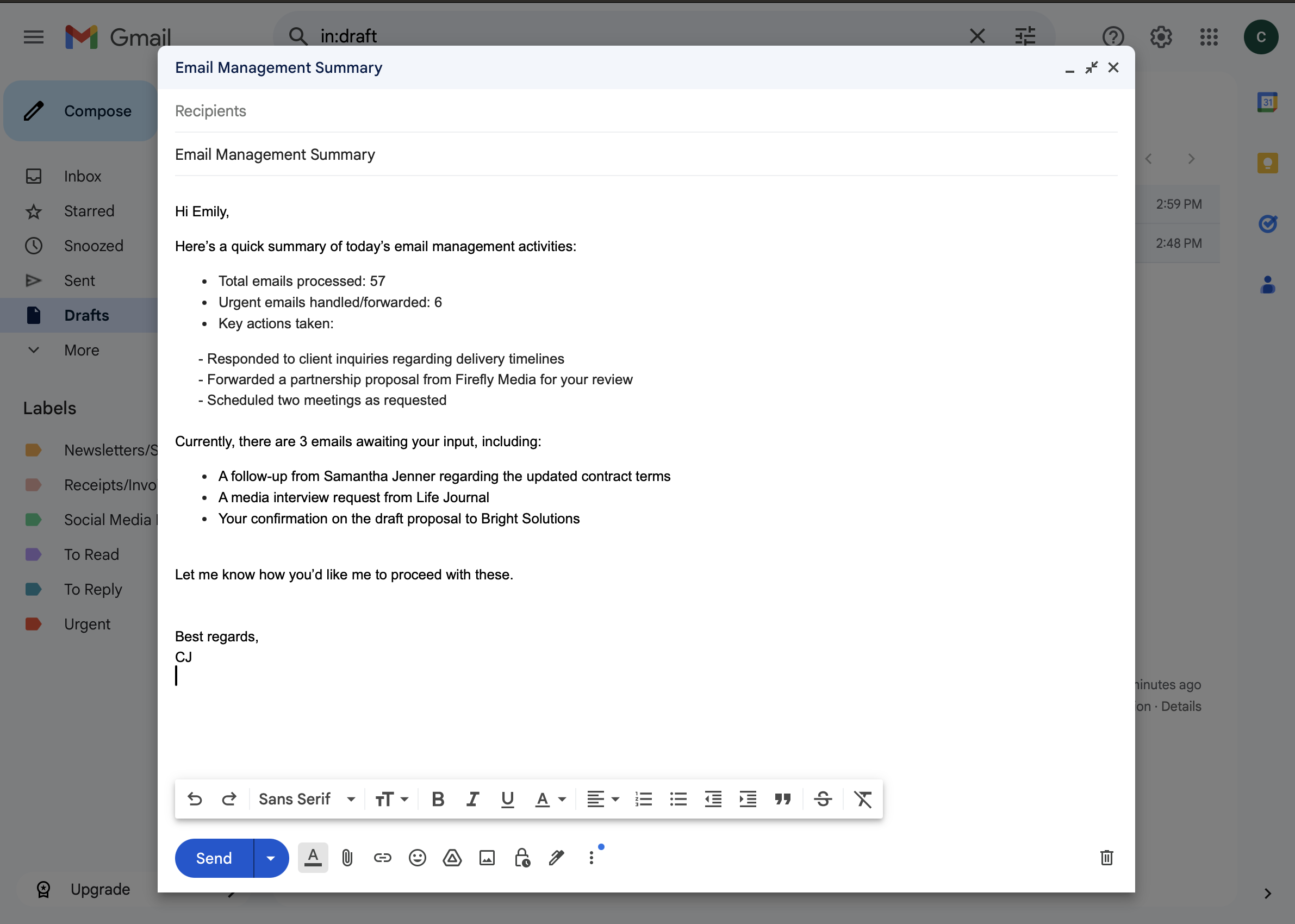Open the Sans Serif font dropdown
Viewport: 1295px width, 924px height.
tap(307, 800)
